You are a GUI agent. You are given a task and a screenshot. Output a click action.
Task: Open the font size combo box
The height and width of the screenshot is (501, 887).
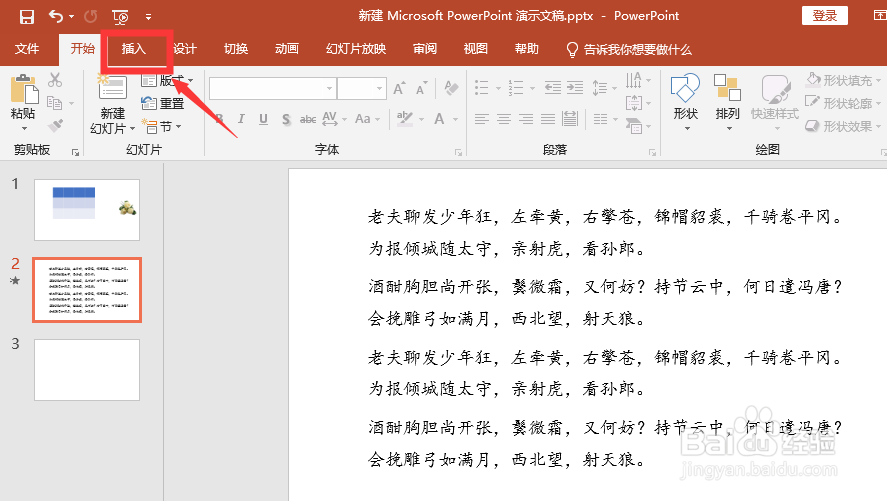pos(361,89)
